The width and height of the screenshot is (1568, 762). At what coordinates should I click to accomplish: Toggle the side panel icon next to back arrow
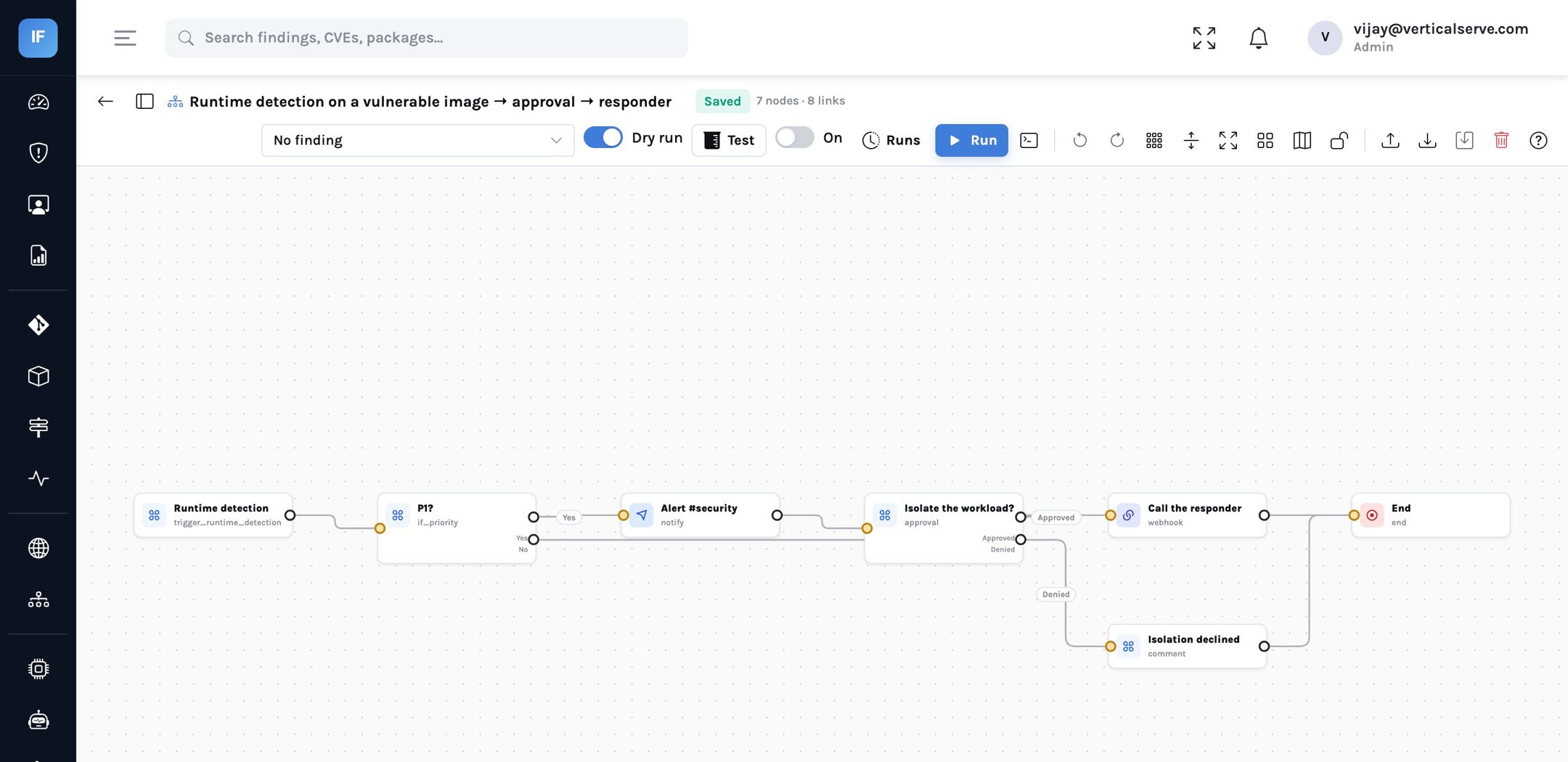coord(144,101)
